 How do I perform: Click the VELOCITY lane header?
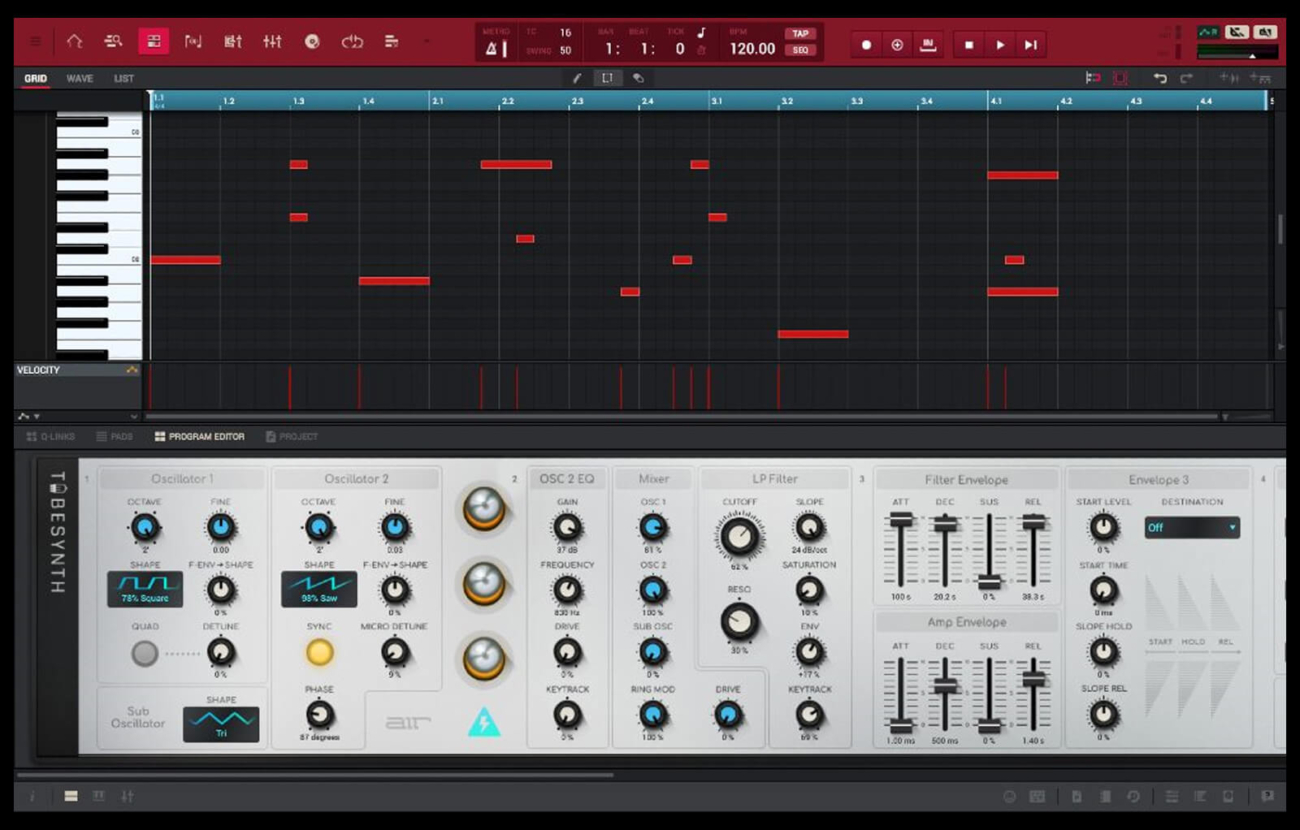click(x=77, y=370)
